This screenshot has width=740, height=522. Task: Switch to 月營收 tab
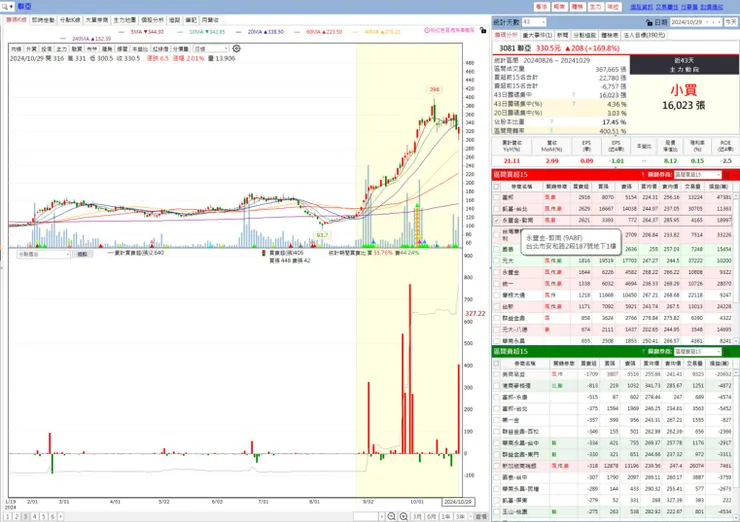(210, 20)
